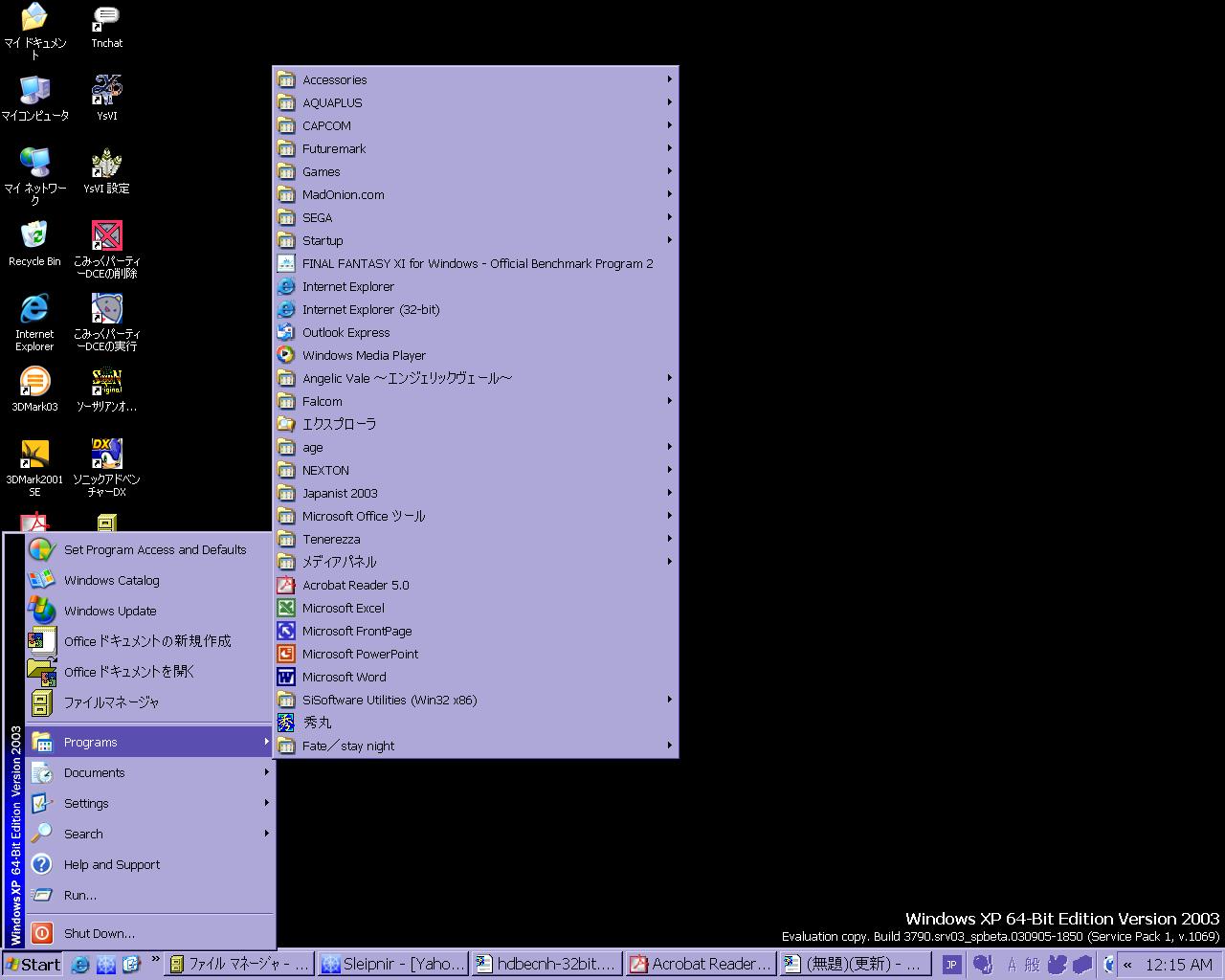Select the My Computer (マイコンピュータ) desktop icon
The width and height of the screenshot is (1225, 980).
click(34, 99)
